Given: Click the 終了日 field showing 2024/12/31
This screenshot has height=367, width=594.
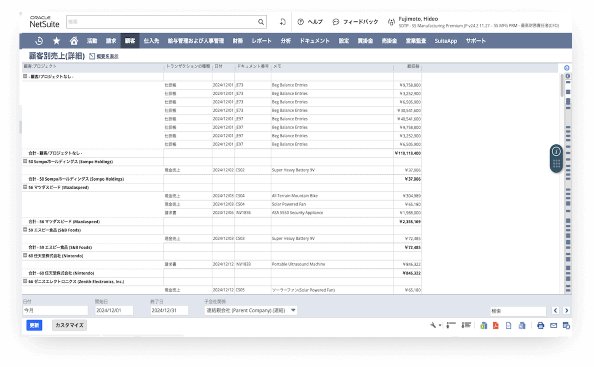Looking at the screenshot, I should click(x=169, y=310).
